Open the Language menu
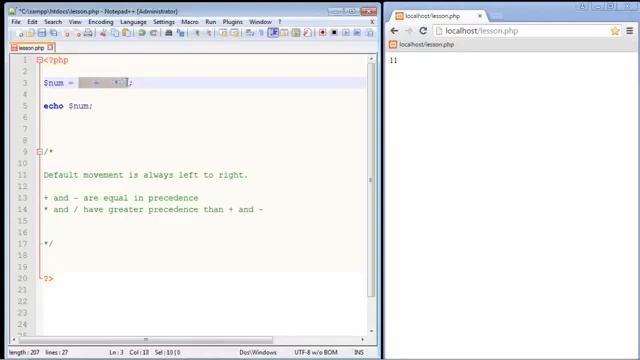 click(x=133, y=22)
